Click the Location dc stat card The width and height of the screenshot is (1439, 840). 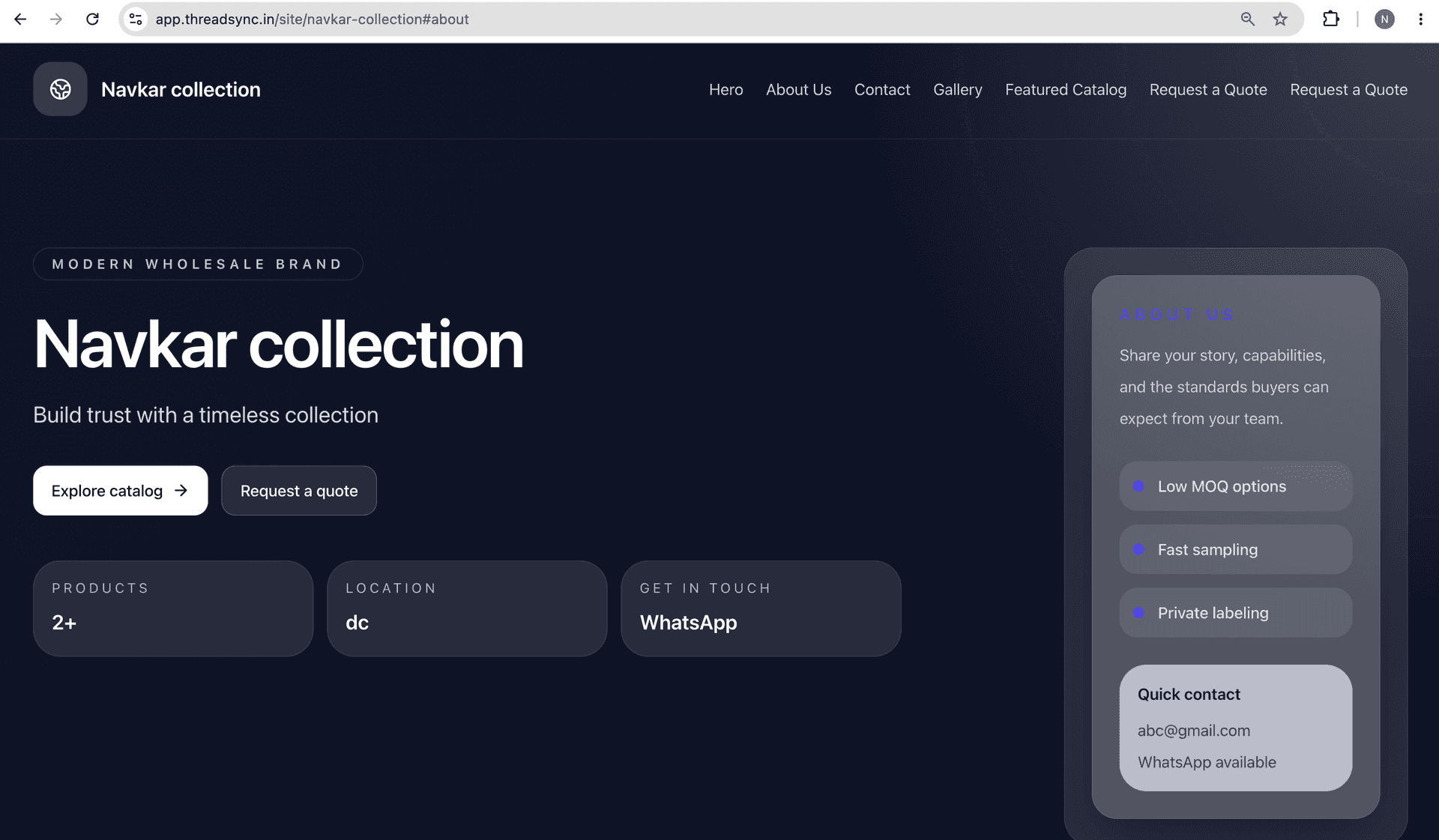467,608
